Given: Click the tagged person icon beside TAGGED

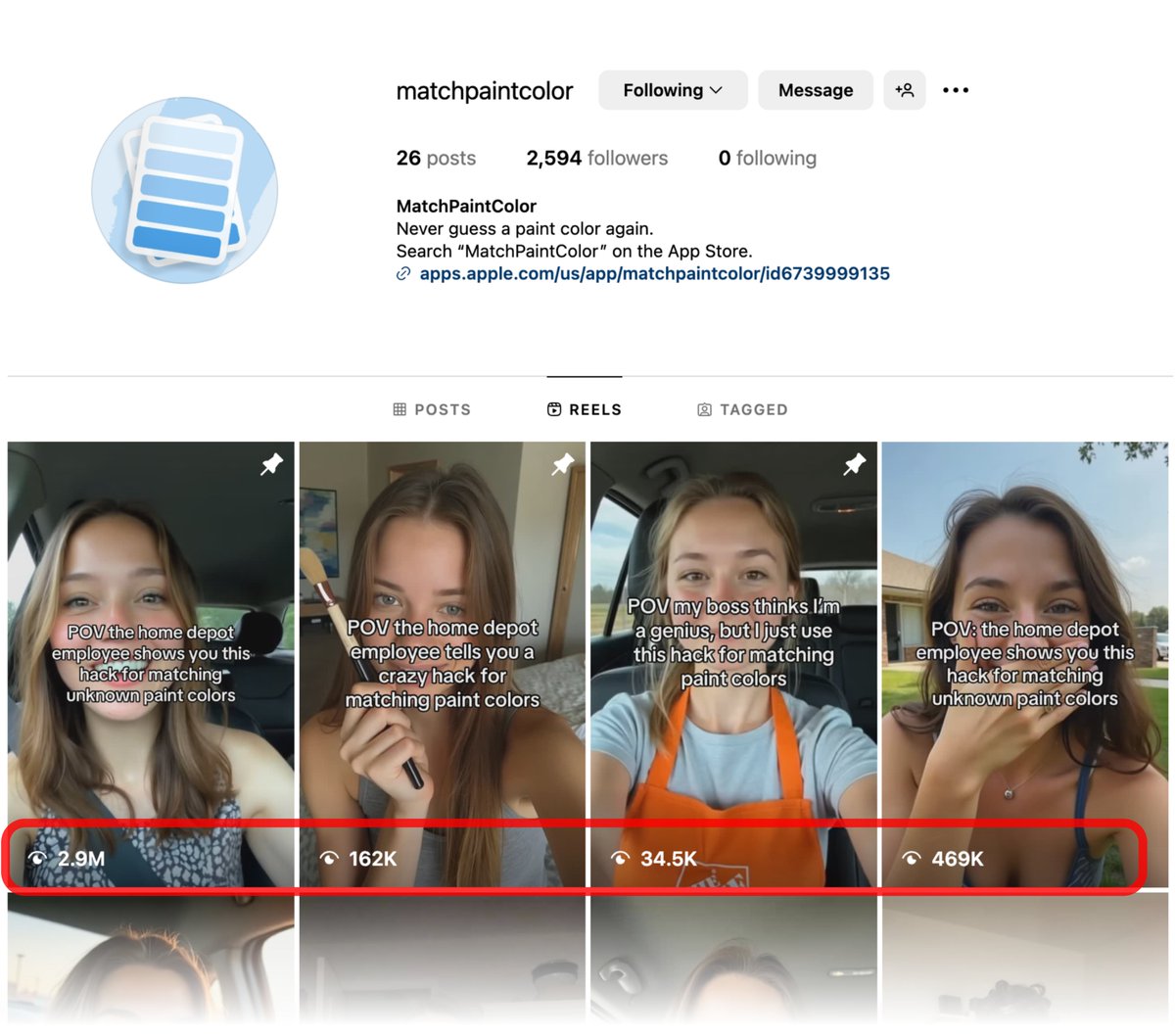Looking at the screenshot, I should coord(704,409).
